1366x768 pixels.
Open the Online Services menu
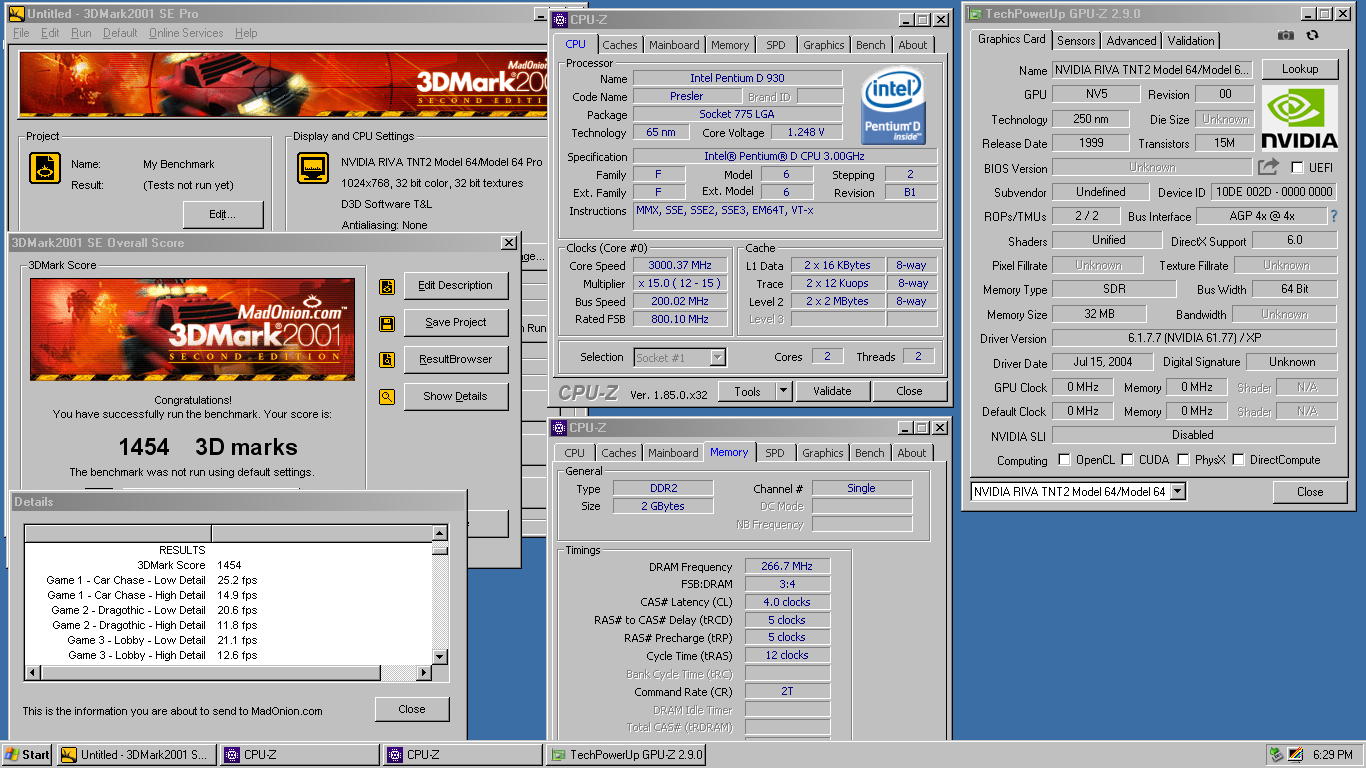pyautogui.click(x=186, y=33)
